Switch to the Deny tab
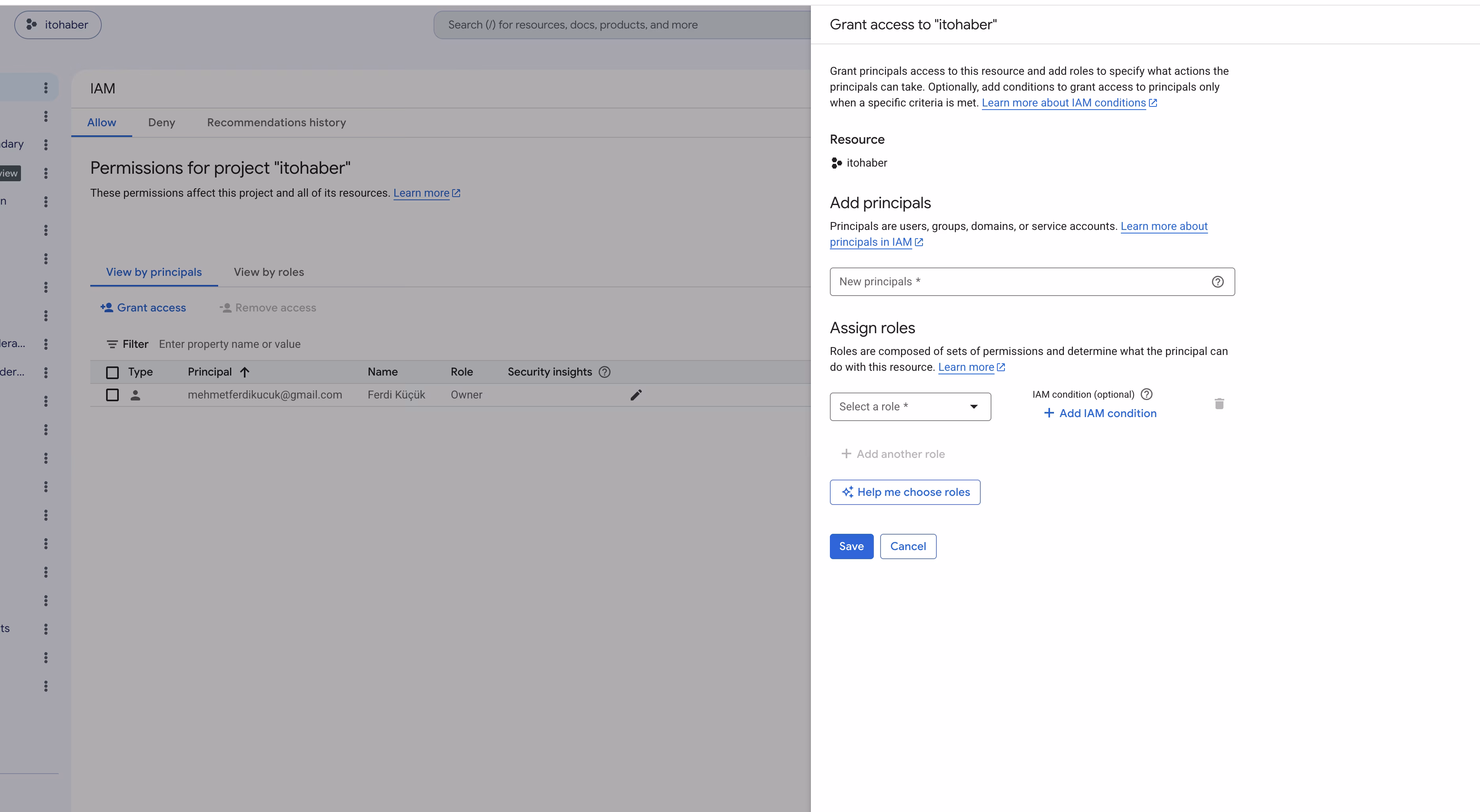Image resolution: width=1480 pixels, height=812 pixels. [x=162, y=122]
